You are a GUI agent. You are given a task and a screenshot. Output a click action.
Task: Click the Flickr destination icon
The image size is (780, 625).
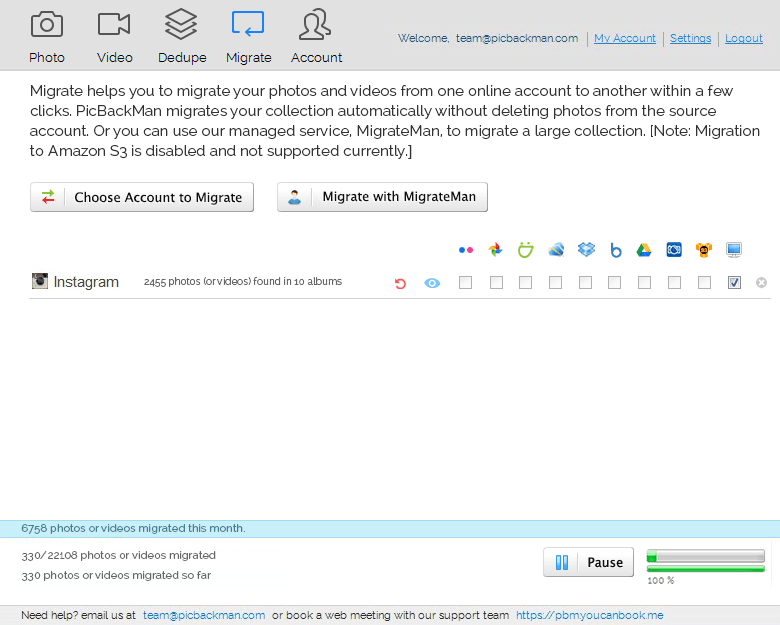466,250
